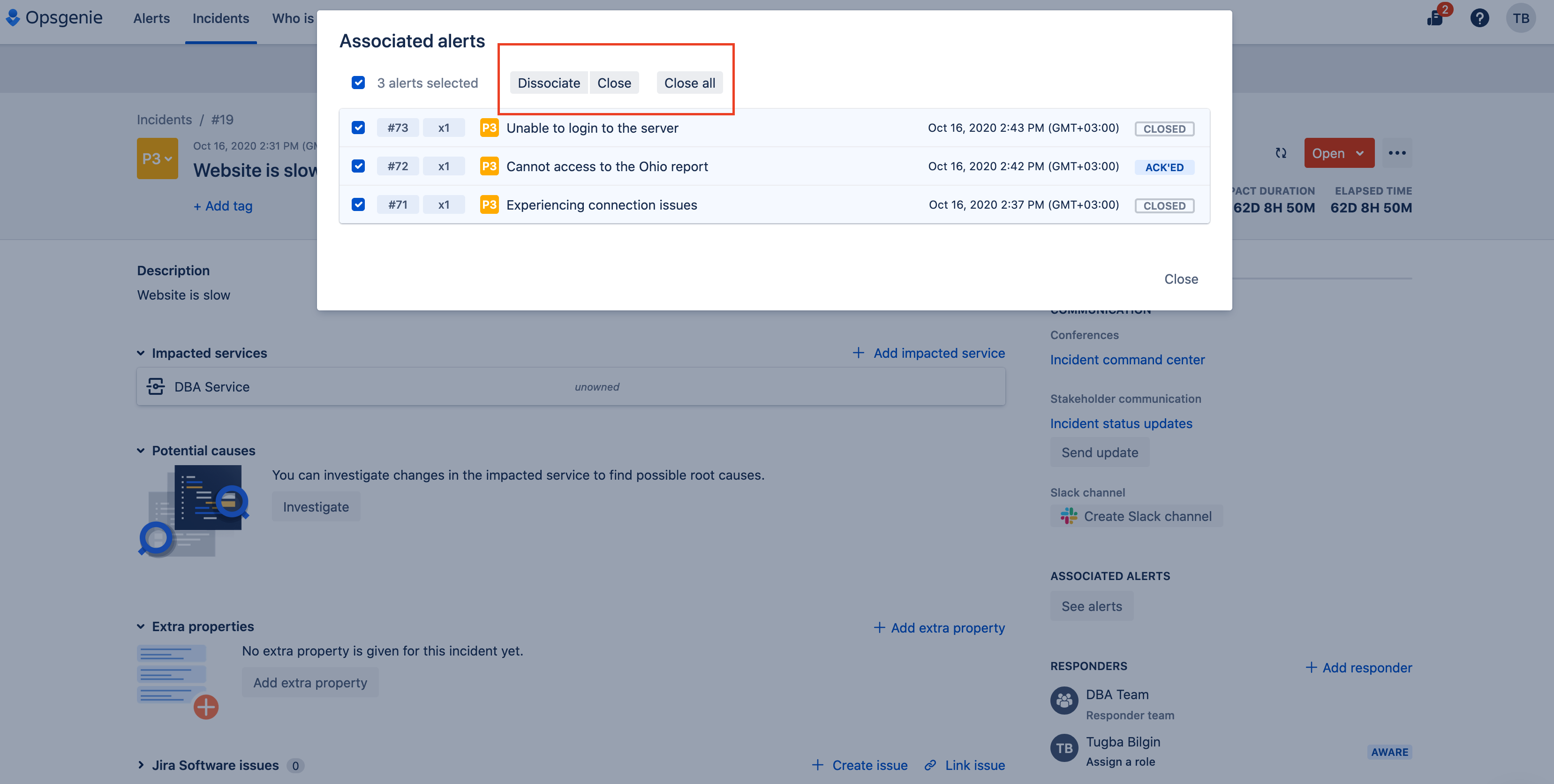Image resolution: width=1554 pixels, height=784 pixels.
Task: Open Incident status updates link
Action: pos(1121,423)
